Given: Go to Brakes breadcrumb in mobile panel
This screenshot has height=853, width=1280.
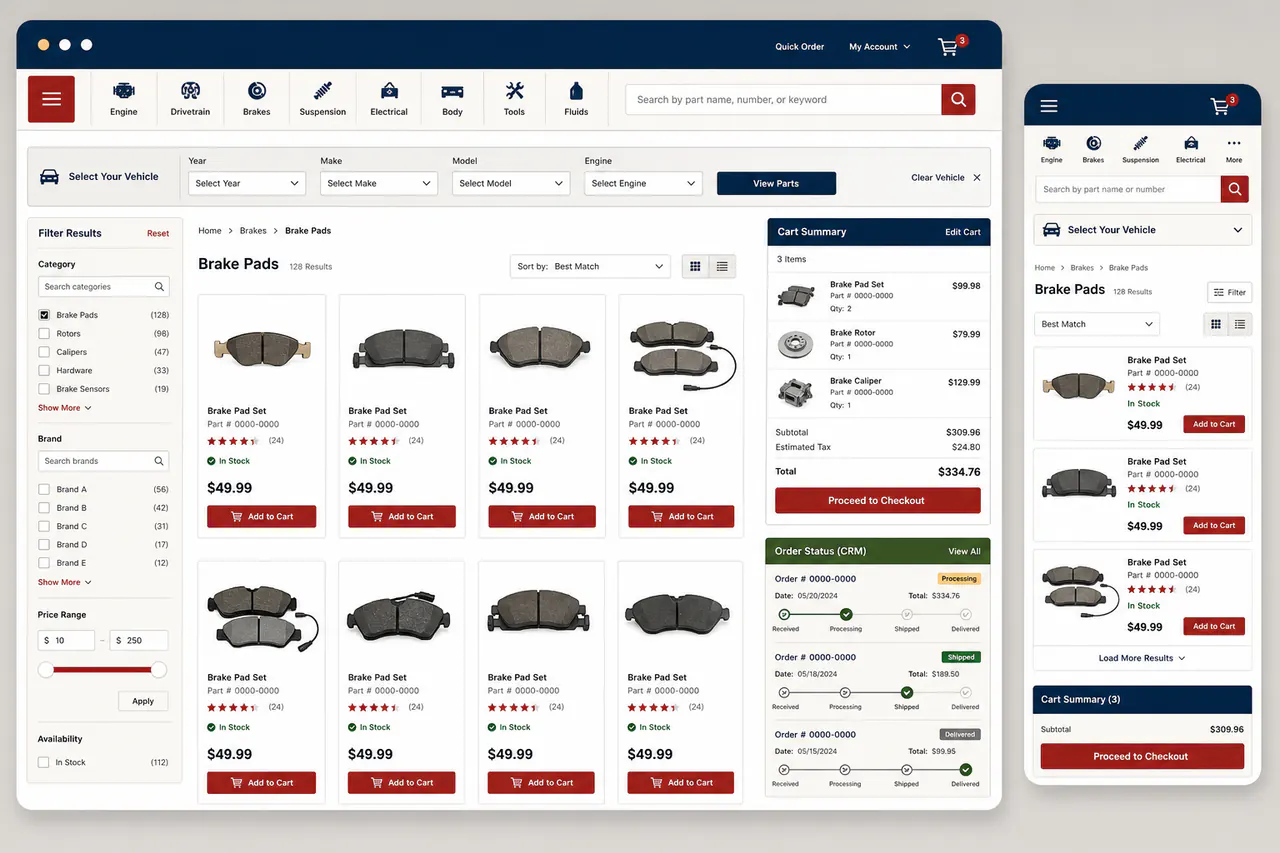Looking at the screenshot, I should click(x=1082, y=268).
